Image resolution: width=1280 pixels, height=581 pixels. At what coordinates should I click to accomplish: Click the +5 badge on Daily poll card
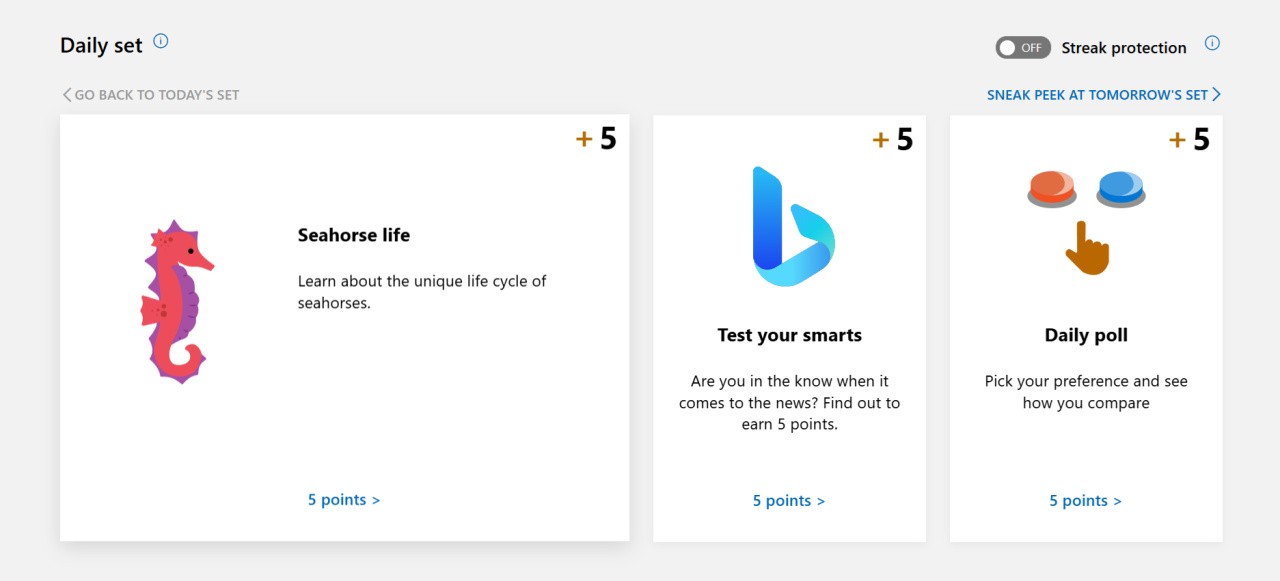[x=1190, y=140]
